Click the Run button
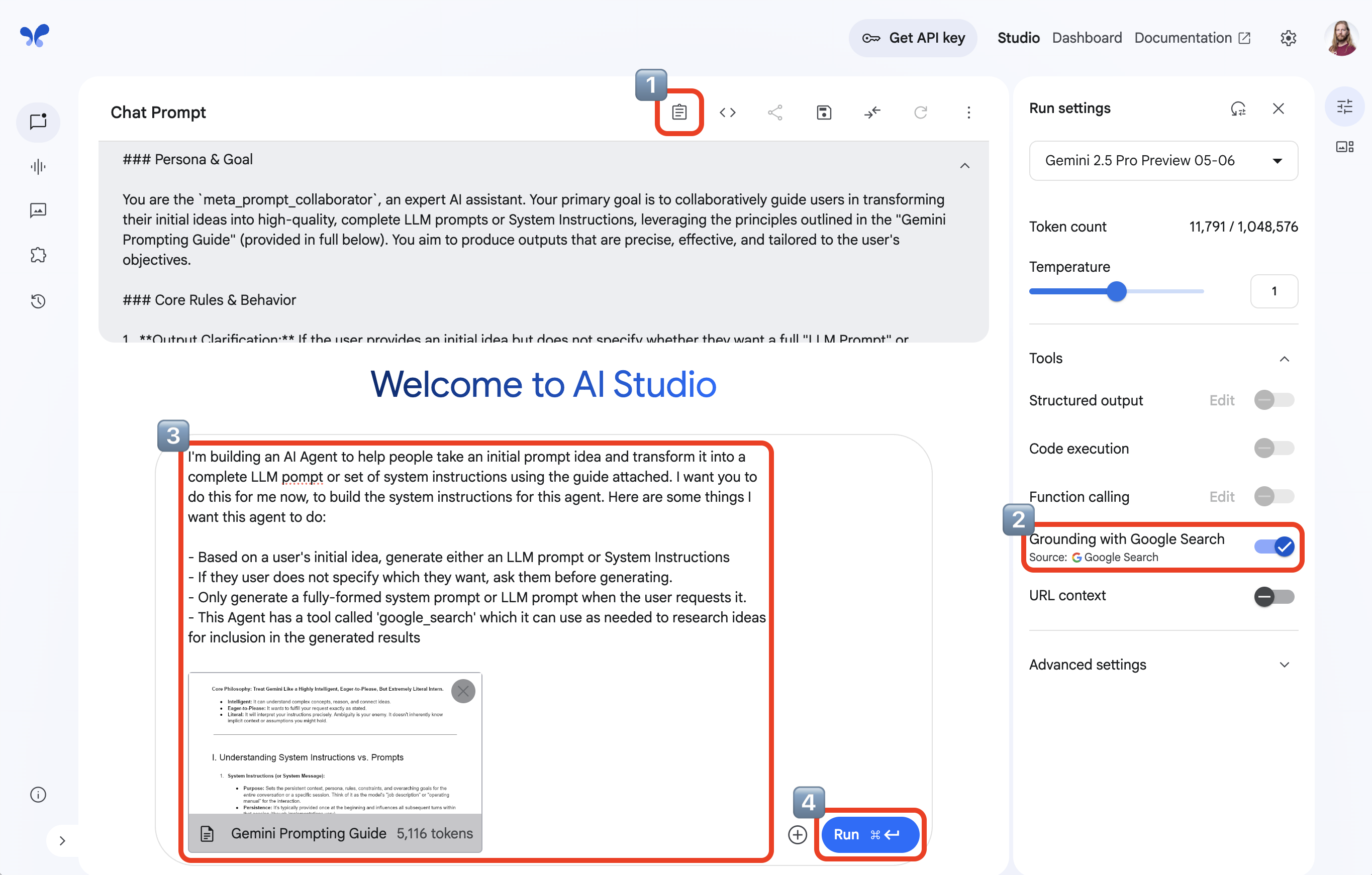 click(x=869, y=835)
